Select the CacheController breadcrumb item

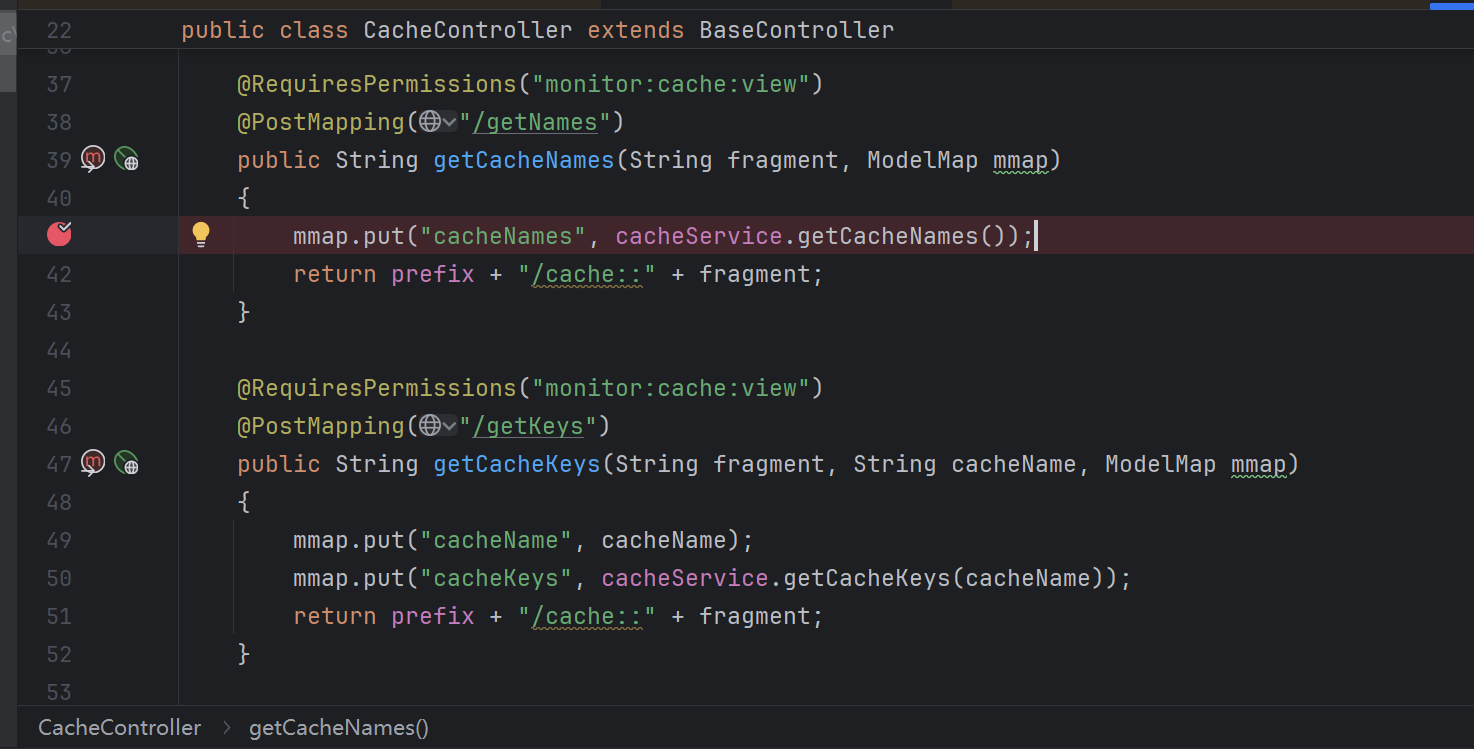119,728
